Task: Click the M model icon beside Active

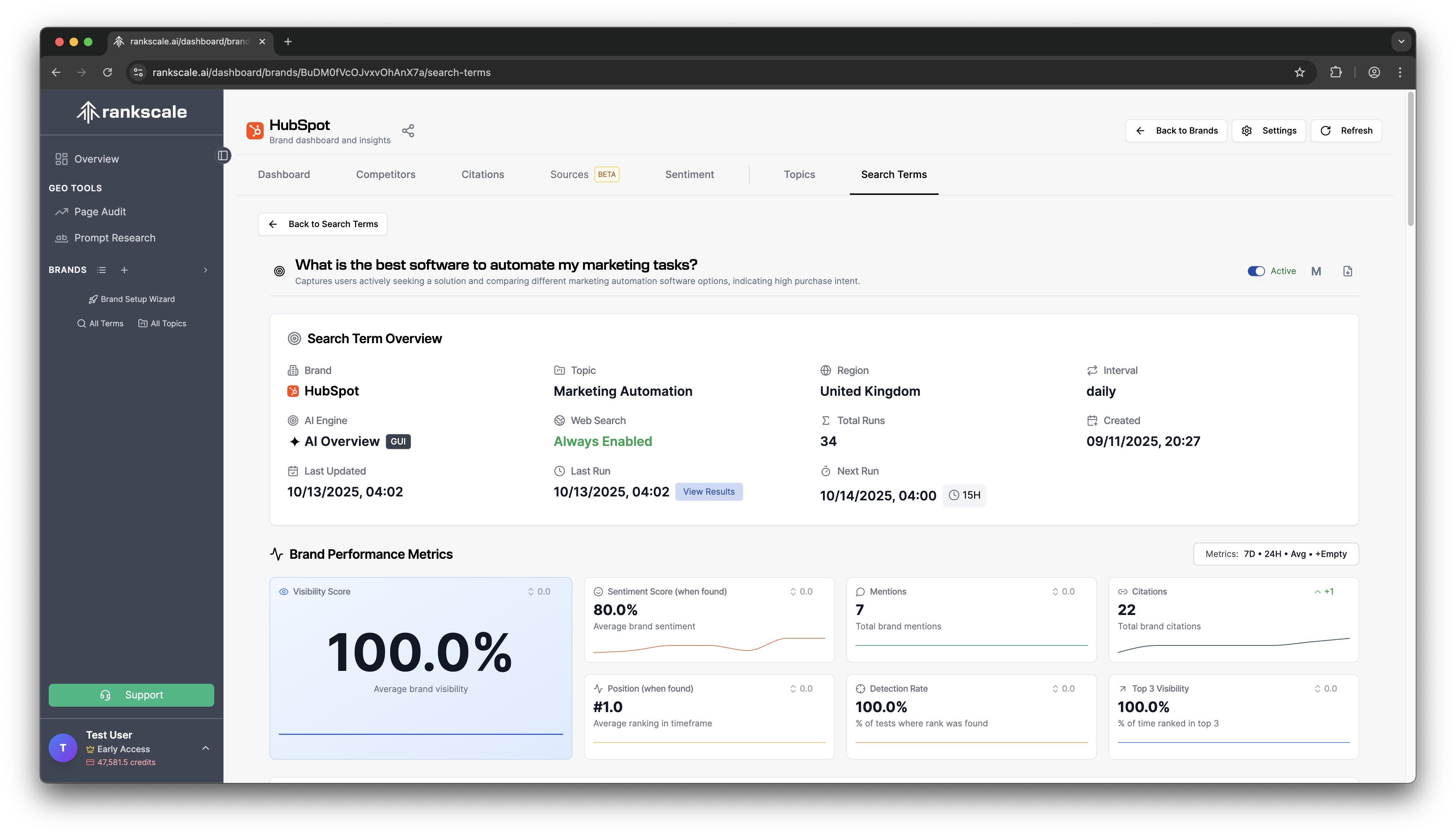Action: coord(1316,271)
